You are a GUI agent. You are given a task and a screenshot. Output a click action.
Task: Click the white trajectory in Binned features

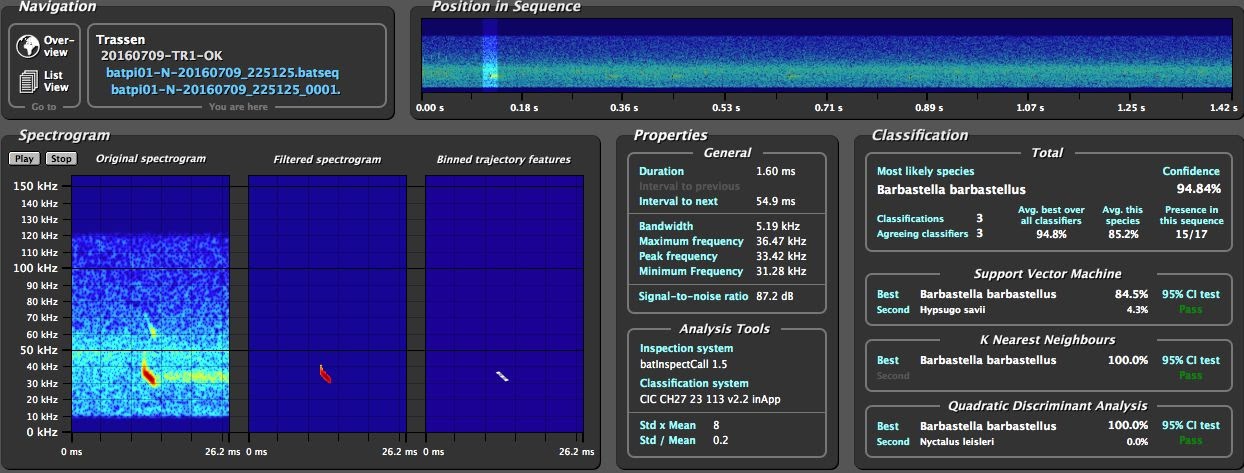click(503, 376)
